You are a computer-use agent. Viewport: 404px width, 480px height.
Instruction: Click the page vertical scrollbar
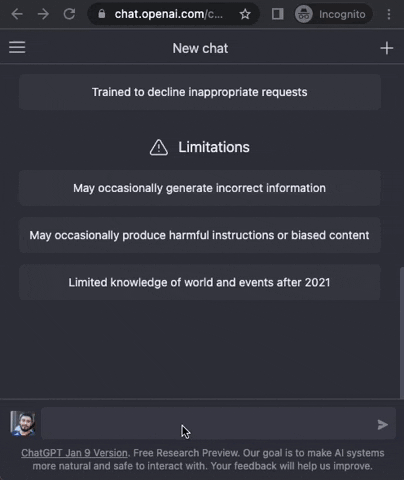pyautogui.click(x=402, y=332)
